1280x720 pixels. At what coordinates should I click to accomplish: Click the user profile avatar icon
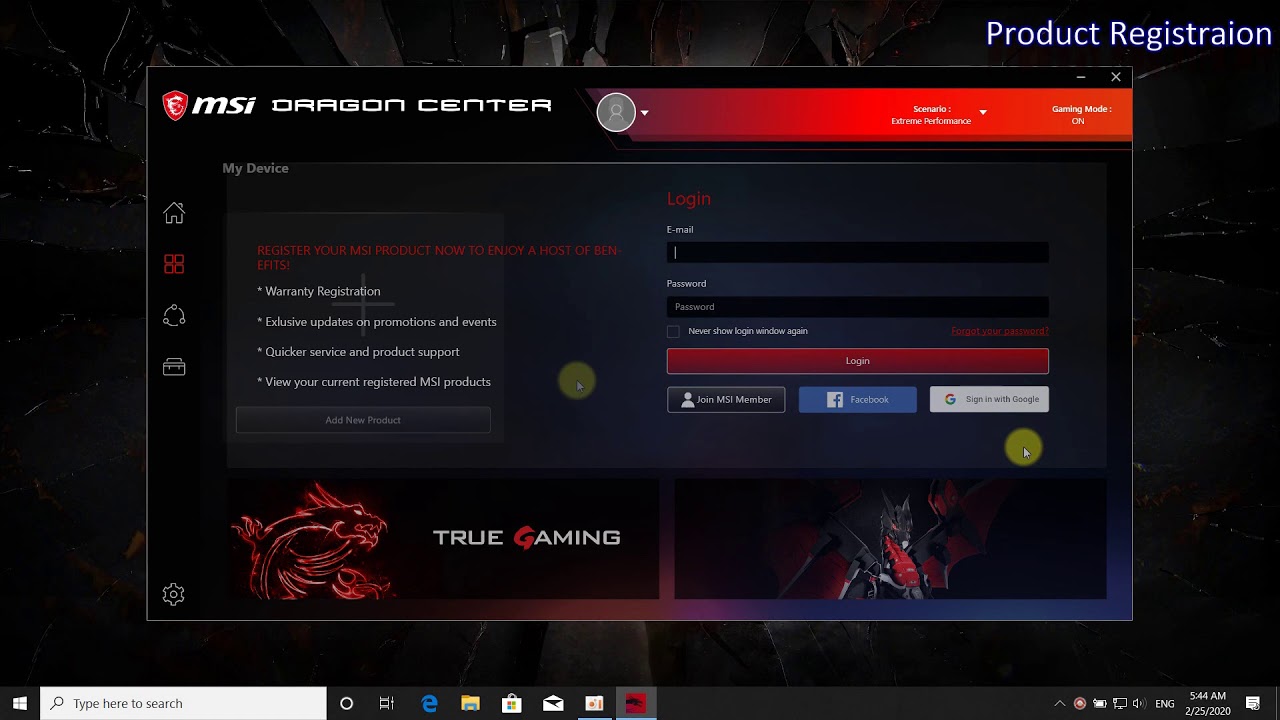616,112
